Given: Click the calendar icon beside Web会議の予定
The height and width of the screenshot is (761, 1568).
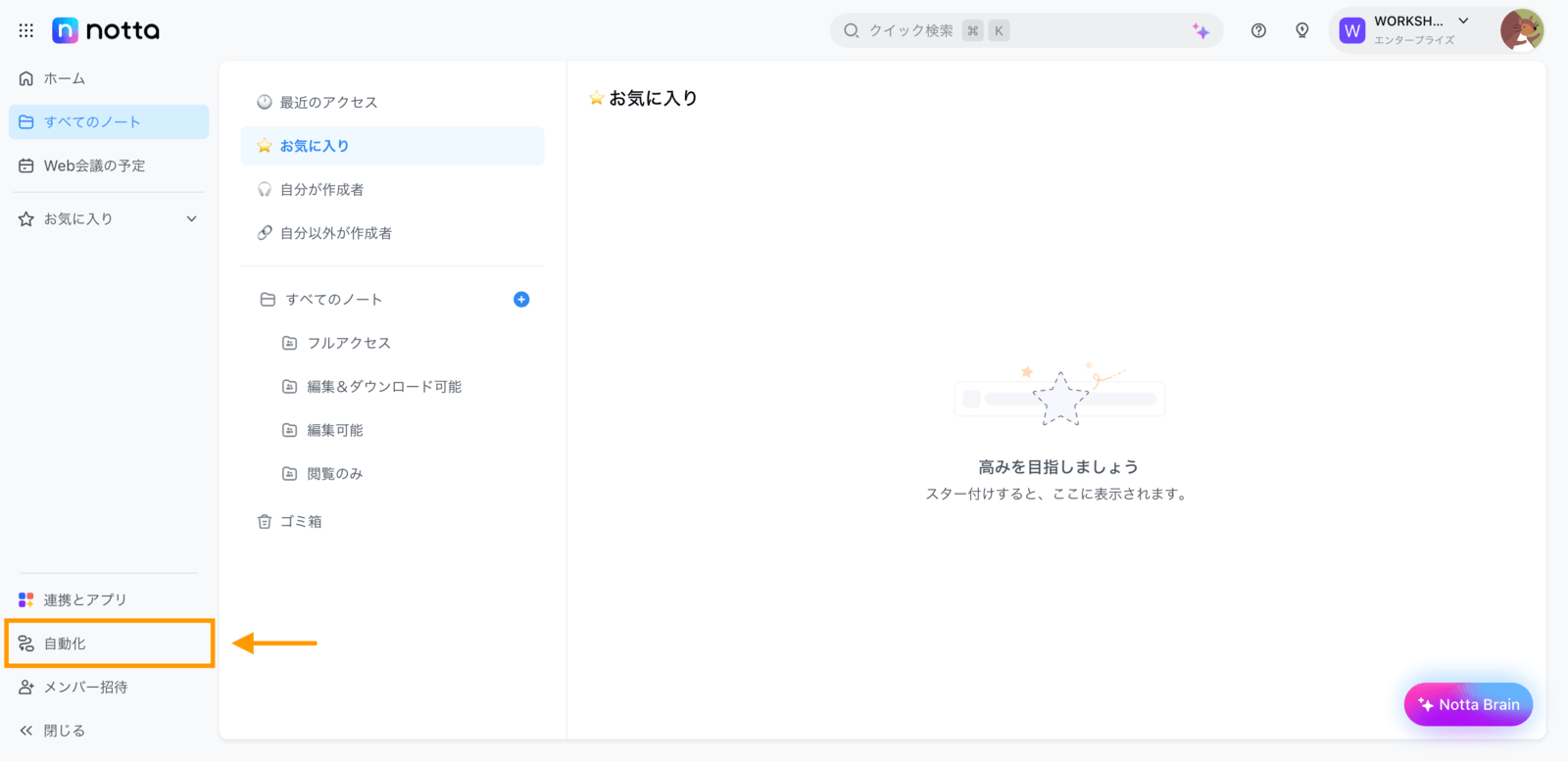Looking at the screenshot, I should click(26, 166).
